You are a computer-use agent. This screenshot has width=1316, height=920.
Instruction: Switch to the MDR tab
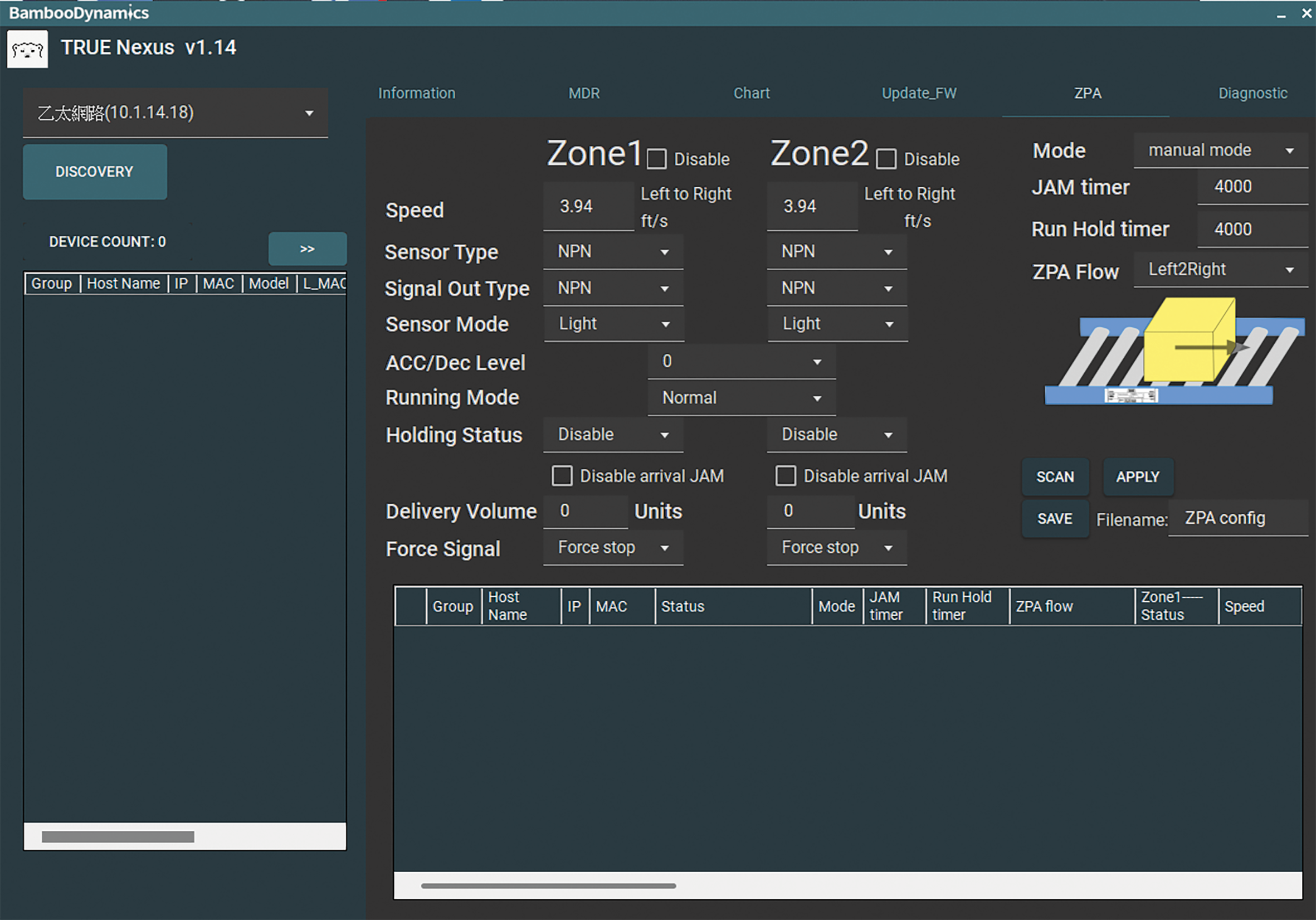click(584, 94)
